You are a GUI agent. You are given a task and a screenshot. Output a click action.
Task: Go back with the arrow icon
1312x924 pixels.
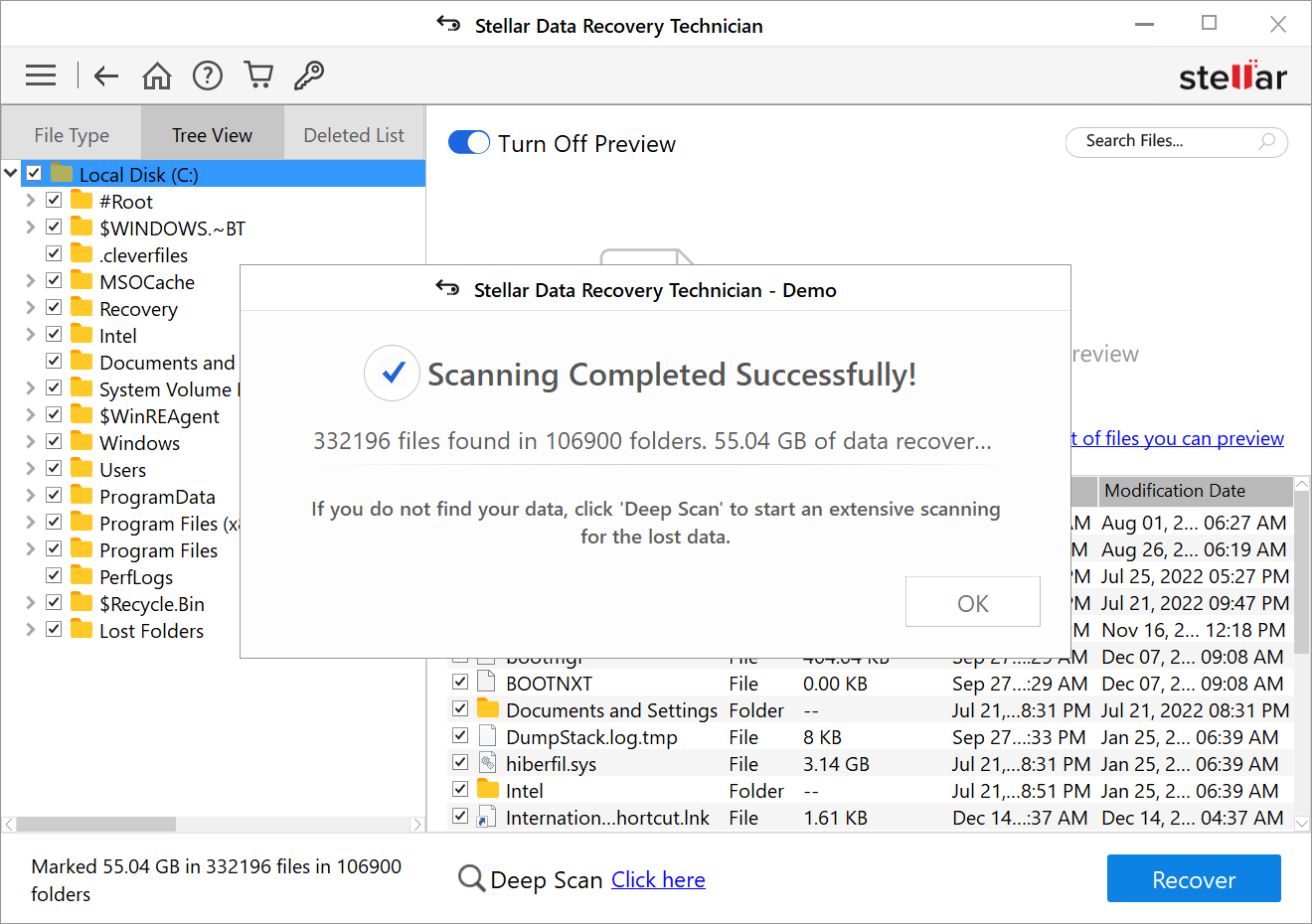tap(105, 76)
